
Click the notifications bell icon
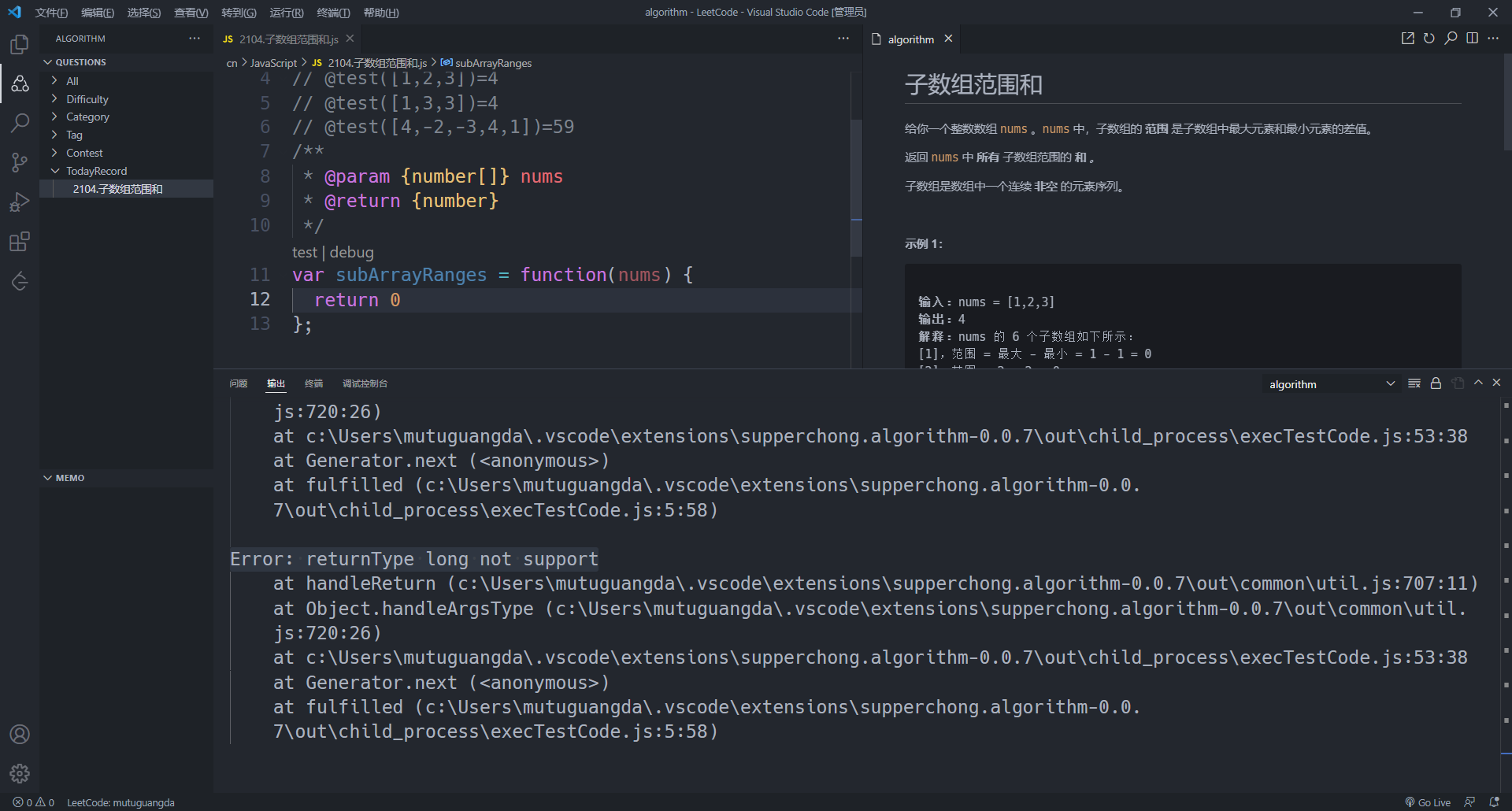tap(1494, 802)
